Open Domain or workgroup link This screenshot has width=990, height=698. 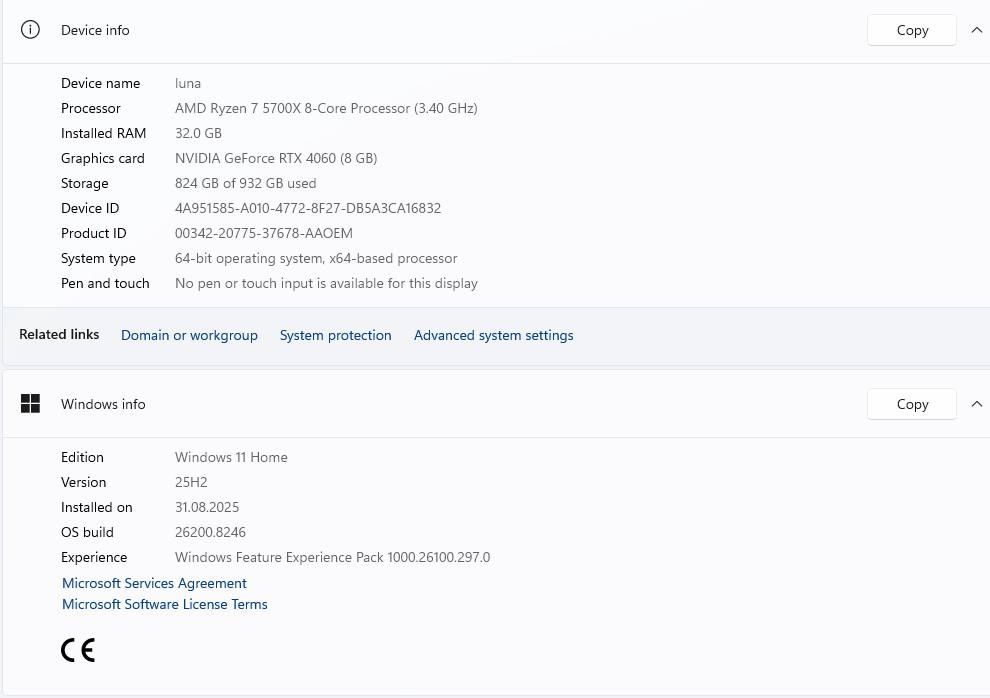189,335
